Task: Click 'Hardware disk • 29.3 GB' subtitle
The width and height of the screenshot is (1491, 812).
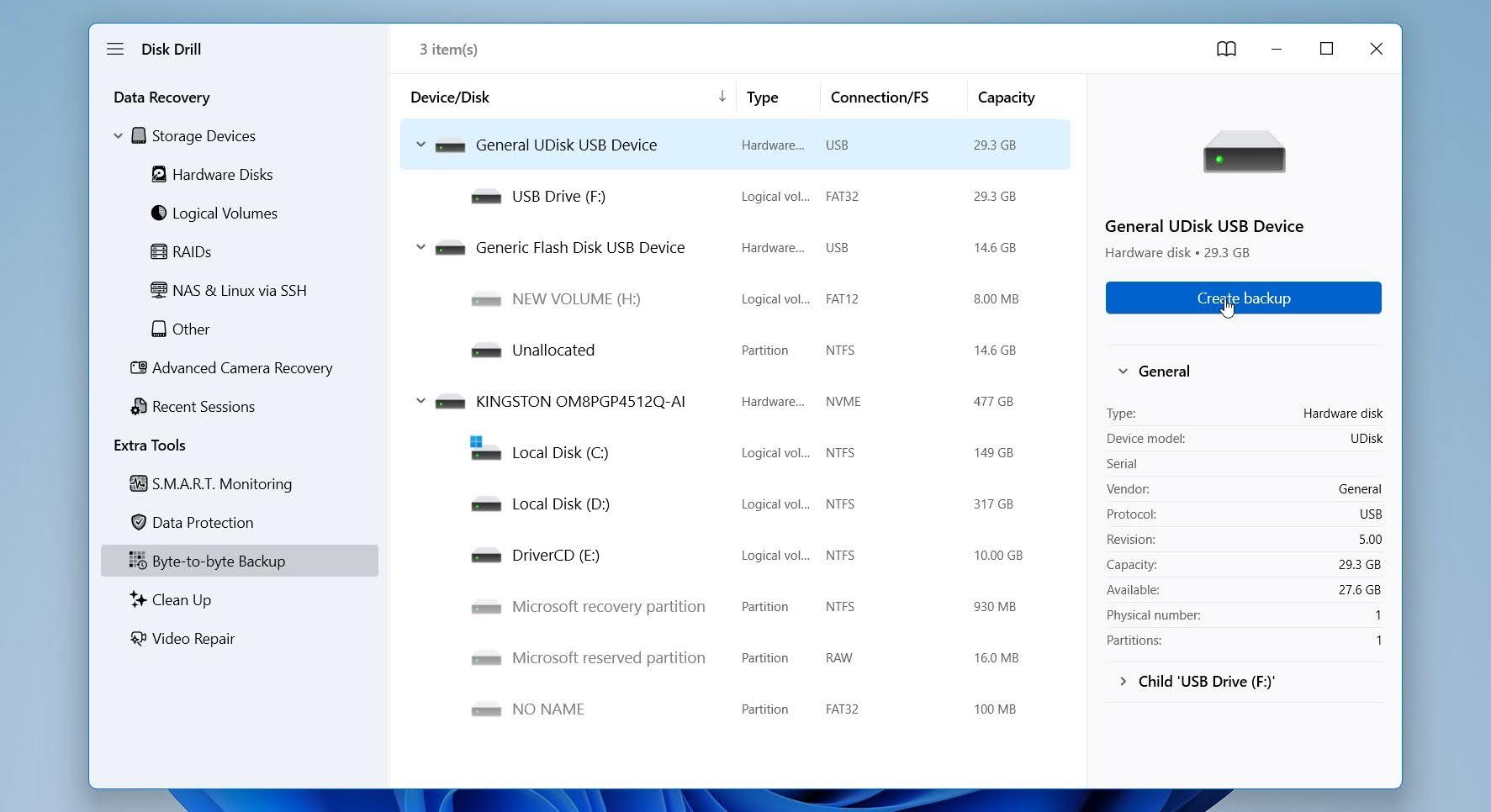Action: click(1177, 252)
